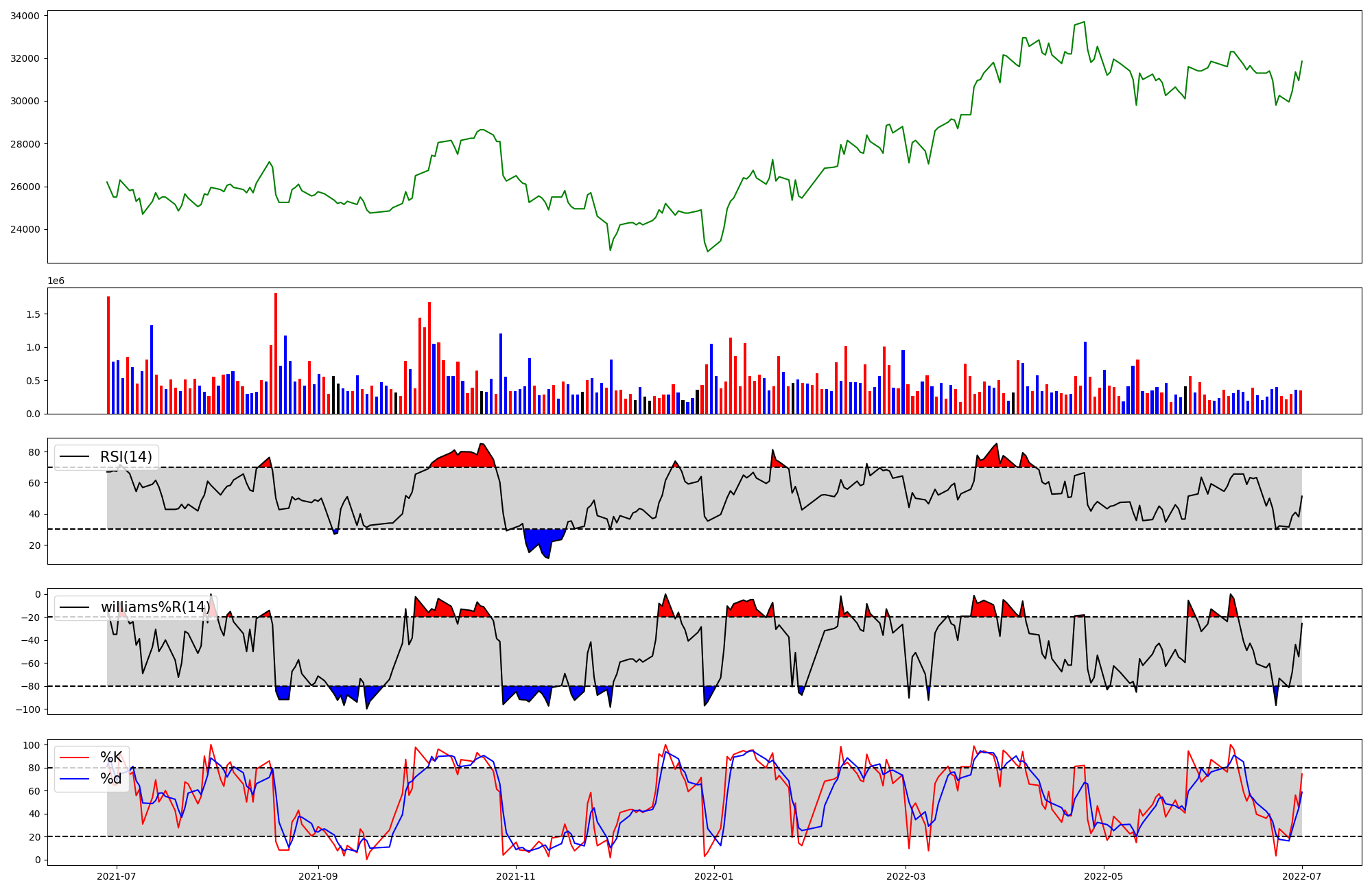Click the 2021-07 x-axis date label
This screenshot has width=1372, height=892.
pyautogui.click(x=116, y=876)
